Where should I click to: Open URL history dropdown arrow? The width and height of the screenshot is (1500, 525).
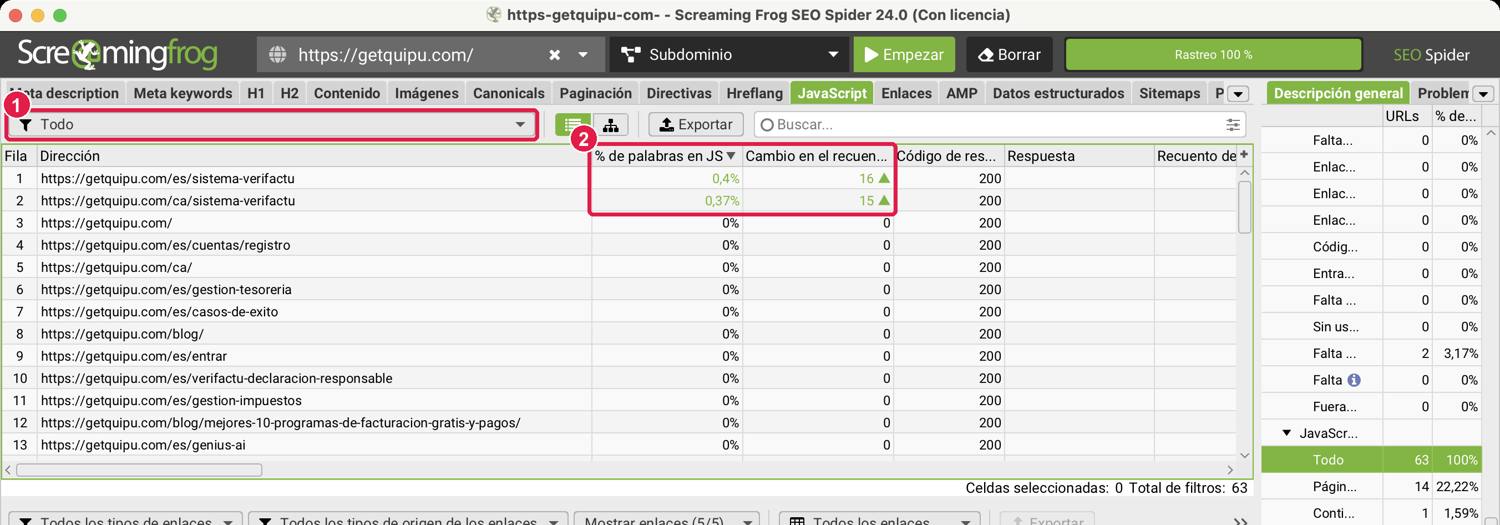pyautogui.click(x=584, y=55)
